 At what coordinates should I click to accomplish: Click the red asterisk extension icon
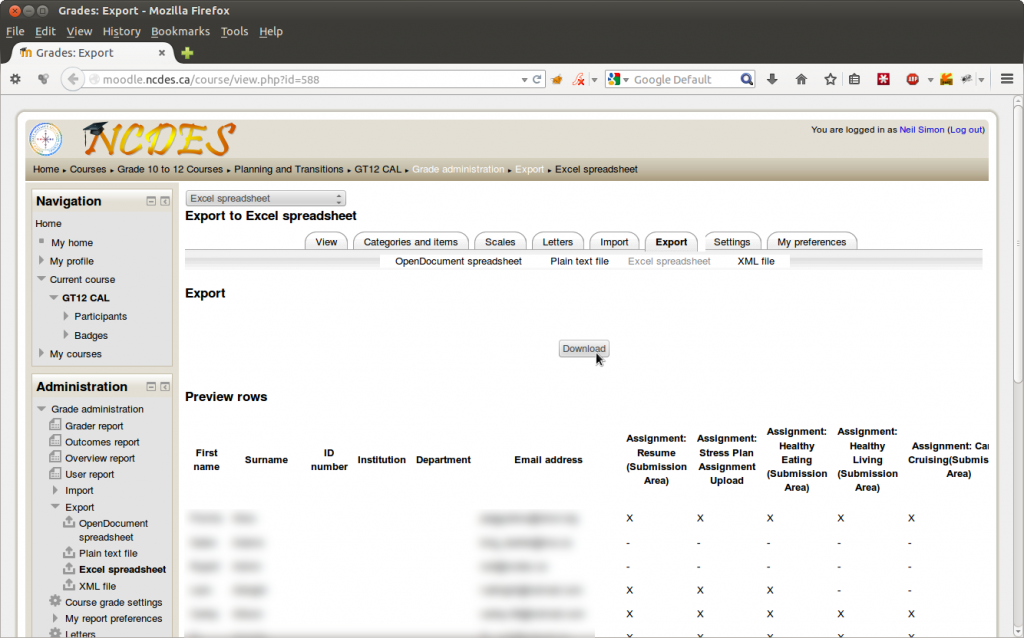(x=884, y=80)
